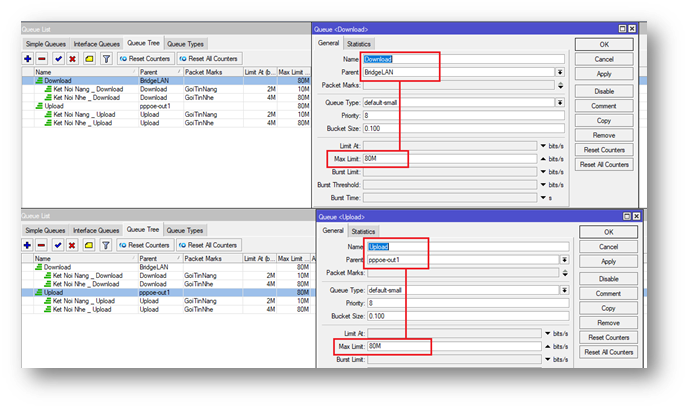Open Statistics tab in Queue Upload dialog
The width and height of the screenshot is (689, 410).
coord(363,231)
